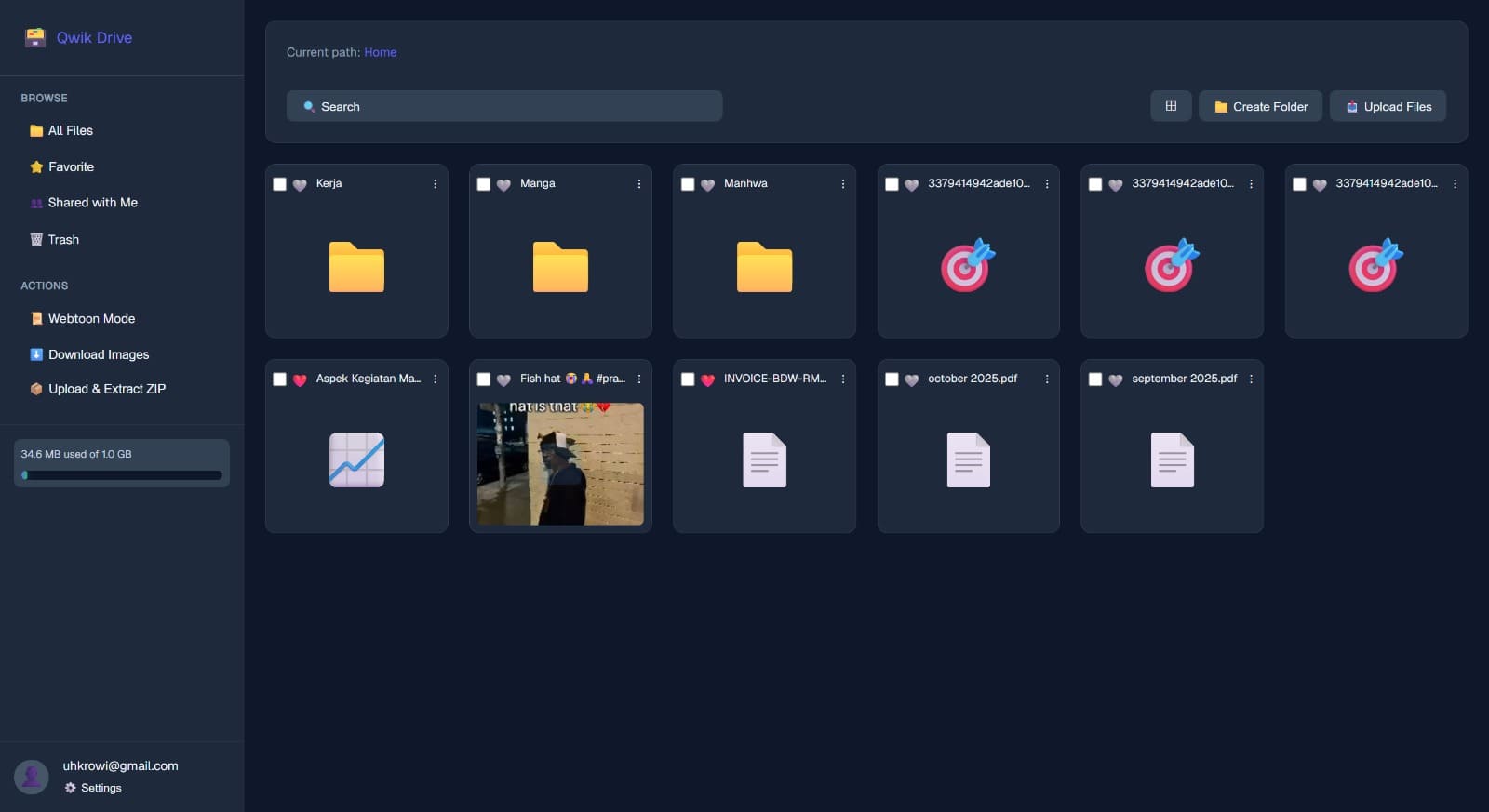Check the Manhwa folder checkbox
The width and height of the screenshot is (1489, 812).
(688, 184)
